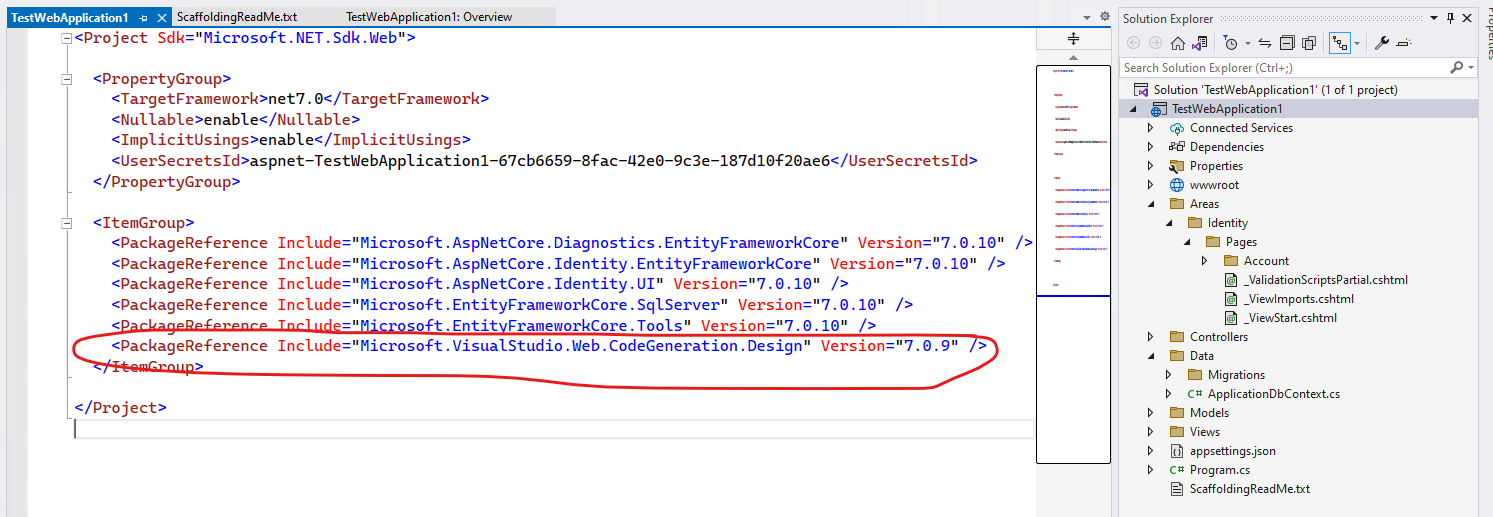This screenshot has height=517, width=1493.
Task: Select Connected Services in Solution Explorer
Action: click(x=1241, y=128)
